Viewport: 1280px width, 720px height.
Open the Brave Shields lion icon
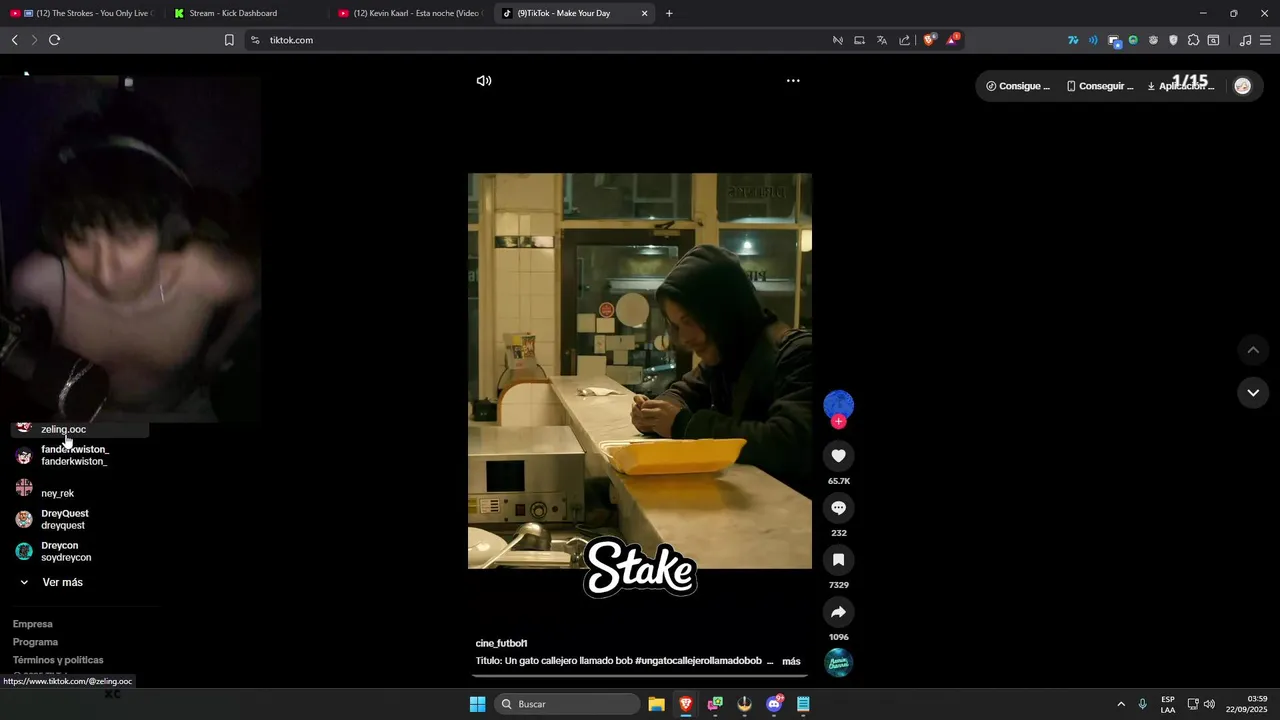pyautogui.click(x=929, y=40)
